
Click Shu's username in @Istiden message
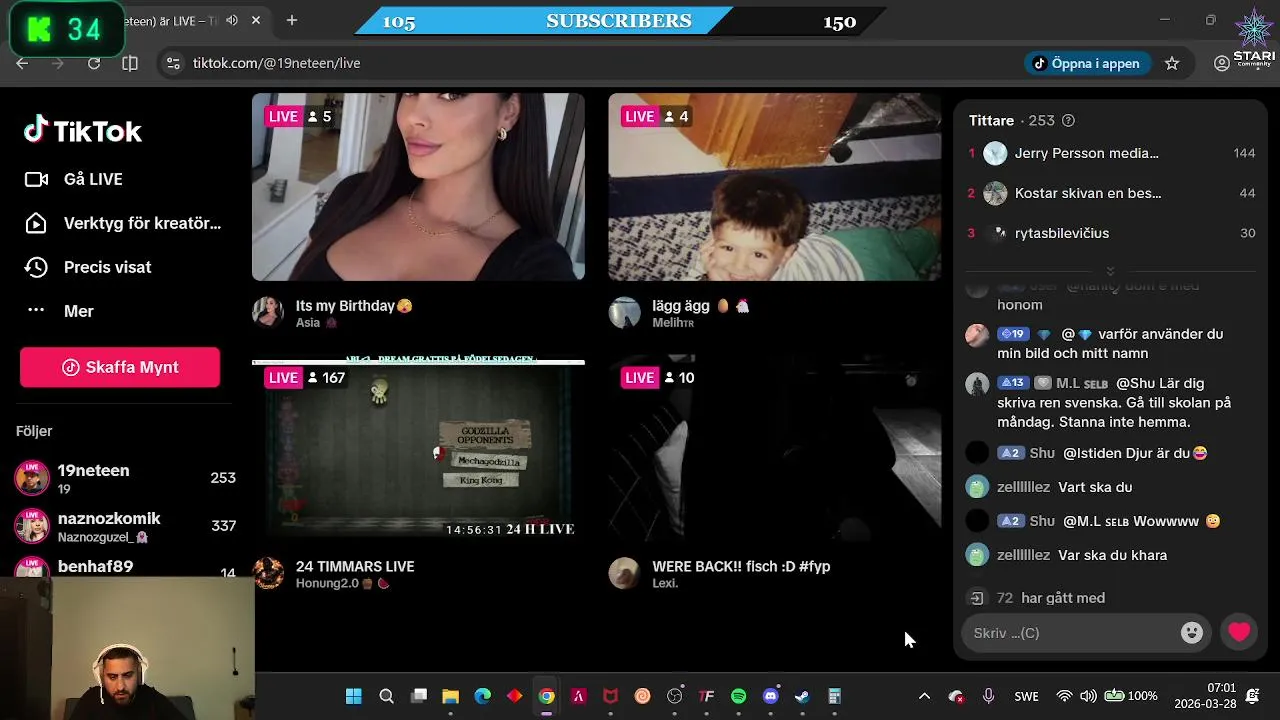[x=1042, y=453]
